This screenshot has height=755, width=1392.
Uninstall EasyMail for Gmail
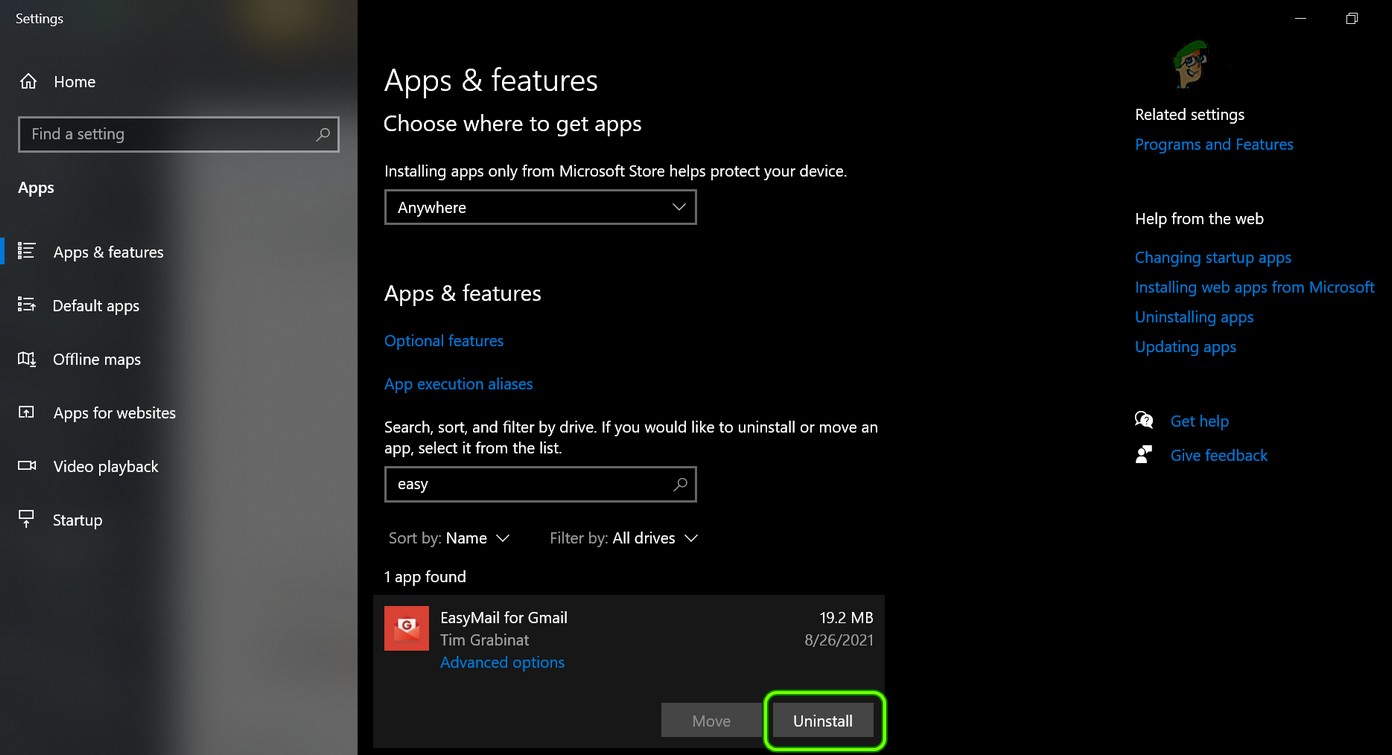823,720
